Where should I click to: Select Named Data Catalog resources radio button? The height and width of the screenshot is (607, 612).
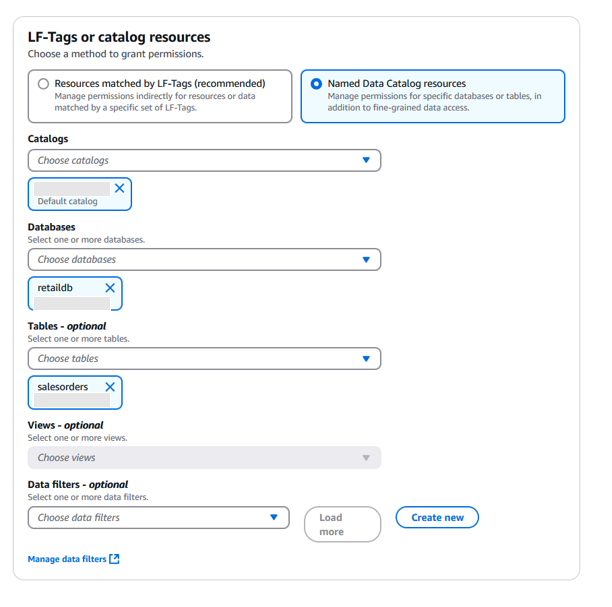tap(316, 84)
